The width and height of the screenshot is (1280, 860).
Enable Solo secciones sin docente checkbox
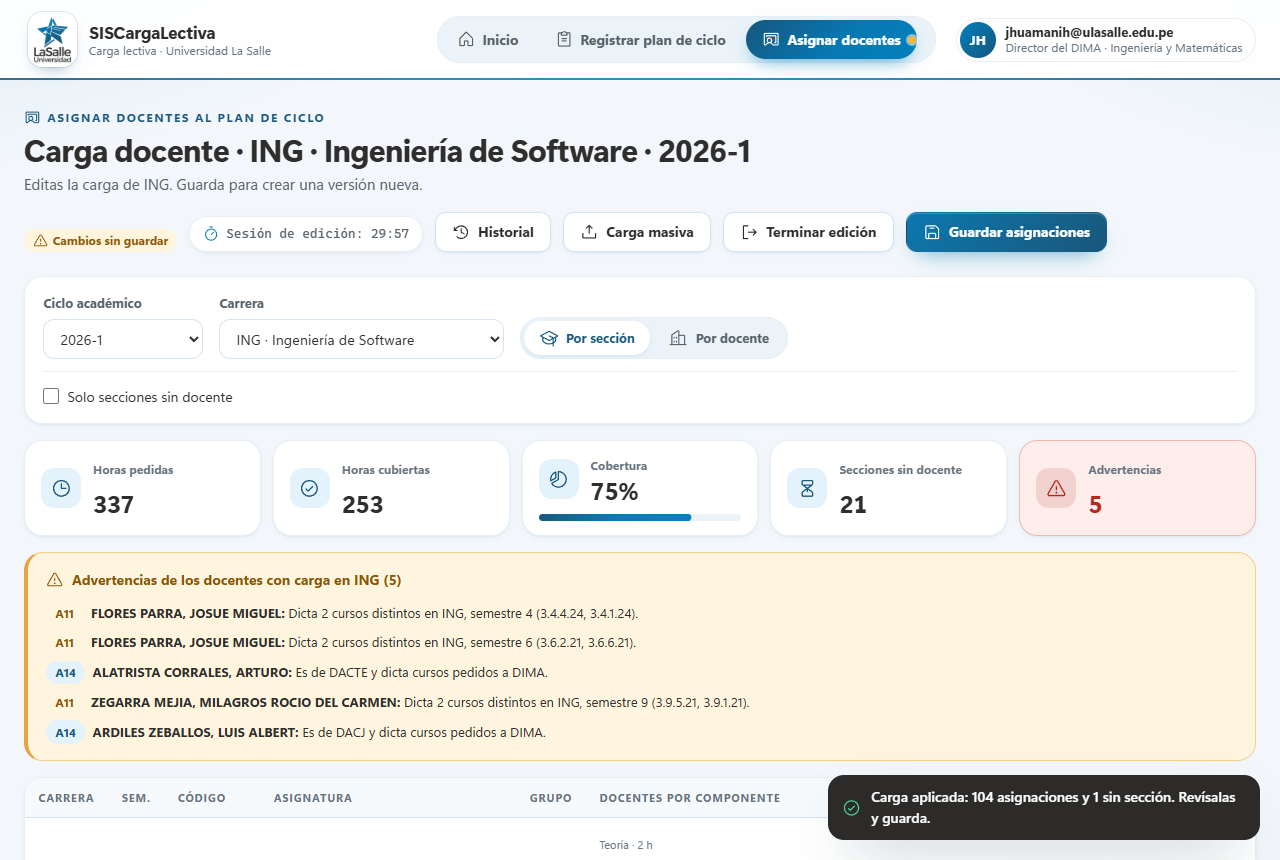coord(51,397)
